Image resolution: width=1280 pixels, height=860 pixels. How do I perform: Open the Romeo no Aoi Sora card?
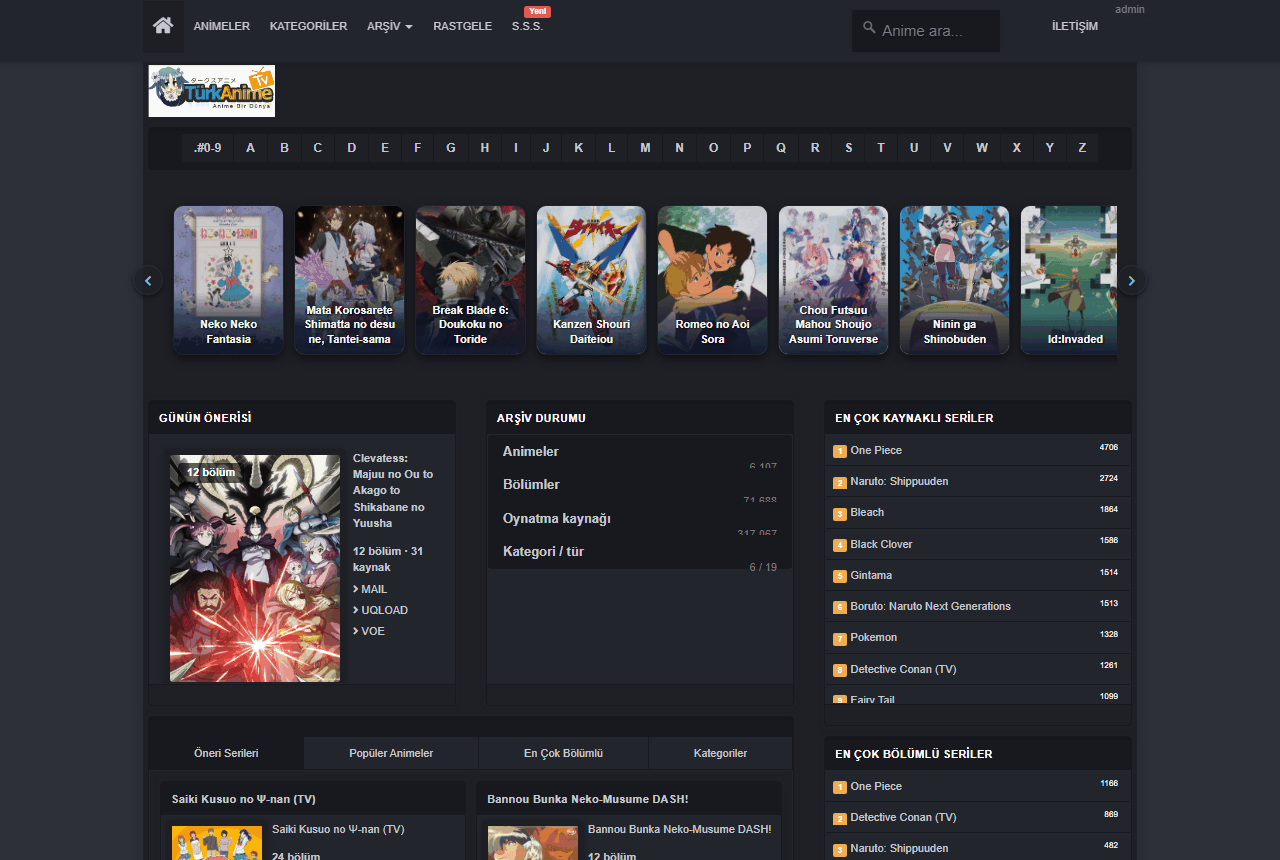pos(712,280)
